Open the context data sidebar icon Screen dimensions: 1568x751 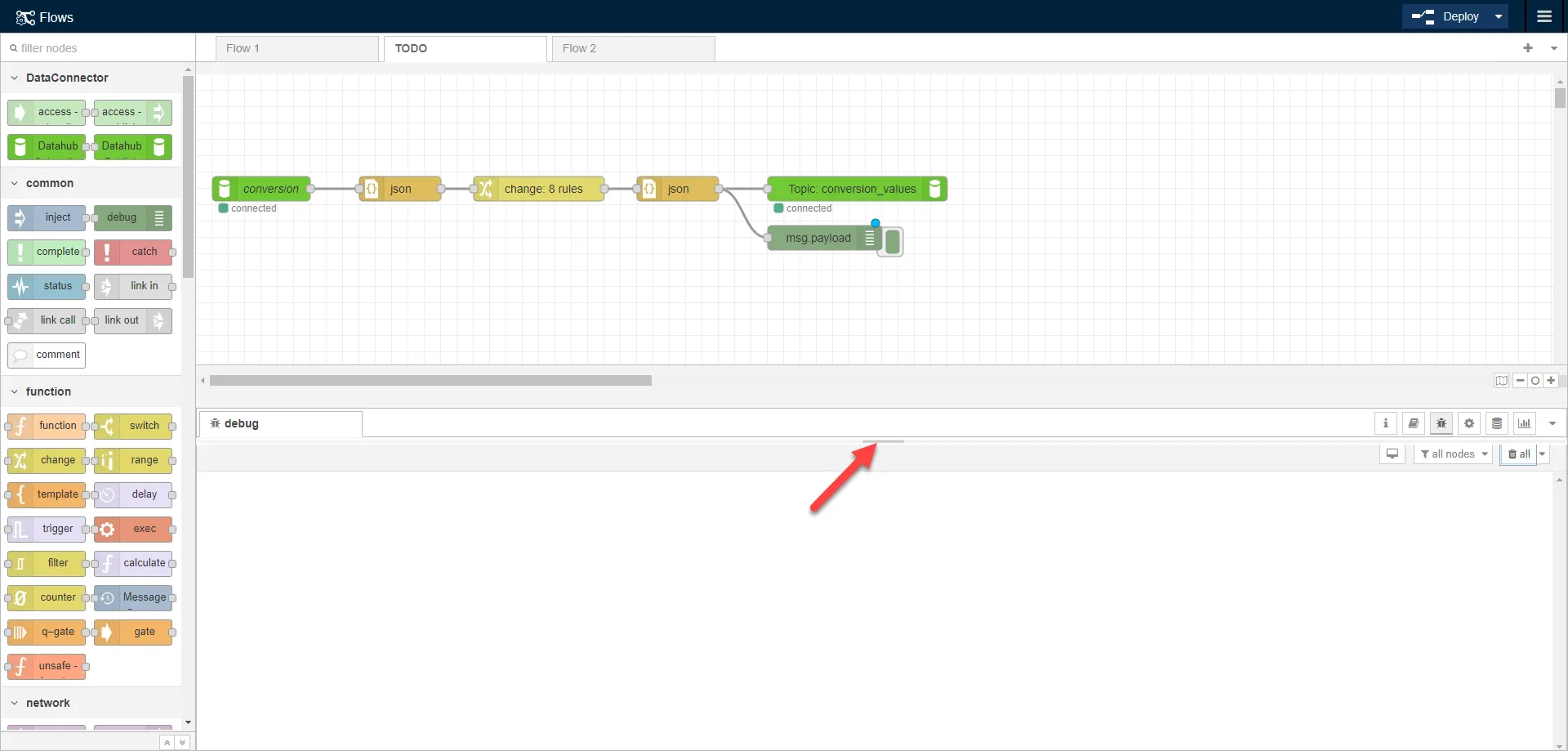click(x=1497, y=423)
